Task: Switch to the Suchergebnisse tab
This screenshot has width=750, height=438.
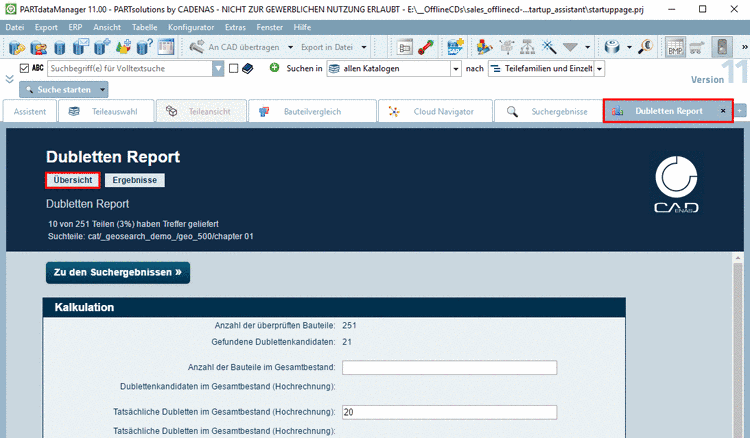Action: click(x=548, y=111)
